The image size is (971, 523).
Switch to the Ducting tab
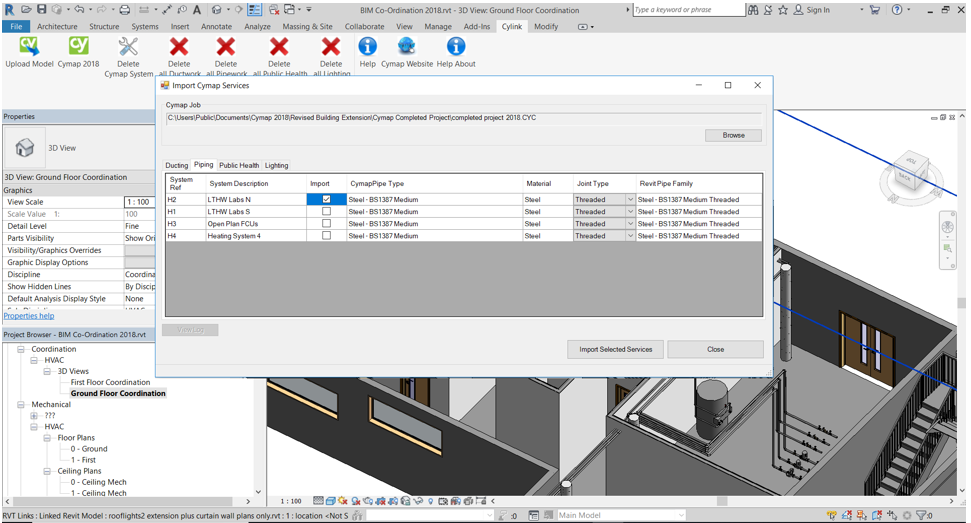pyautogui.click(x=176, y=165)
